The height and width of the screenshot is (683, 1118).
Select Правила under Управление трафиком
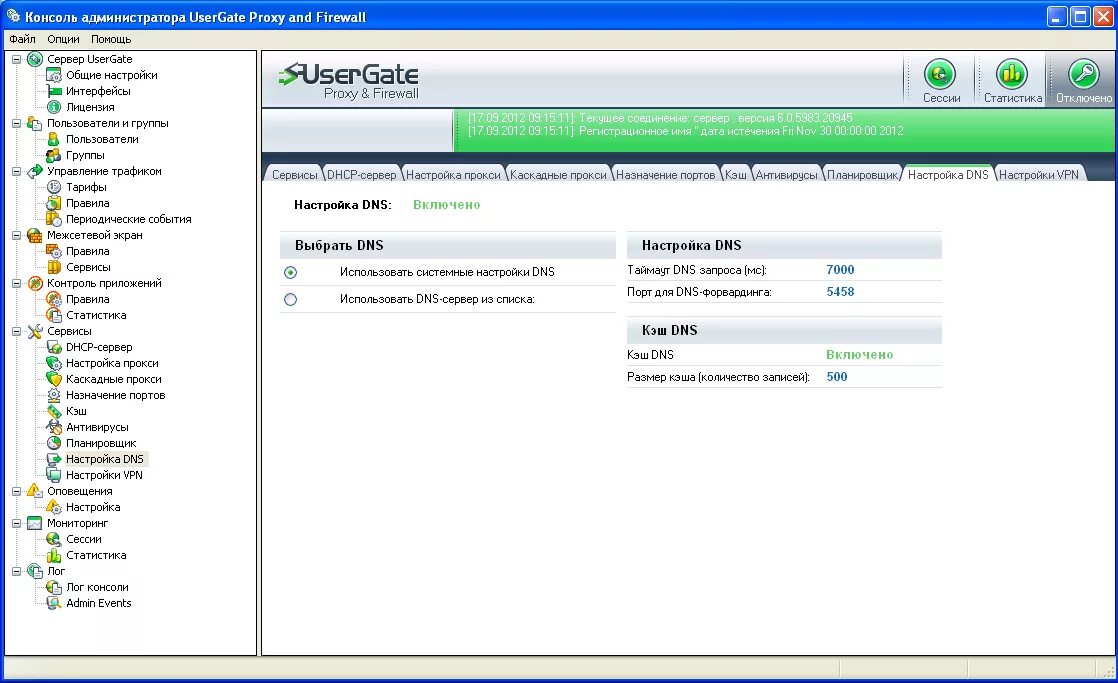(x=88, y=203)
